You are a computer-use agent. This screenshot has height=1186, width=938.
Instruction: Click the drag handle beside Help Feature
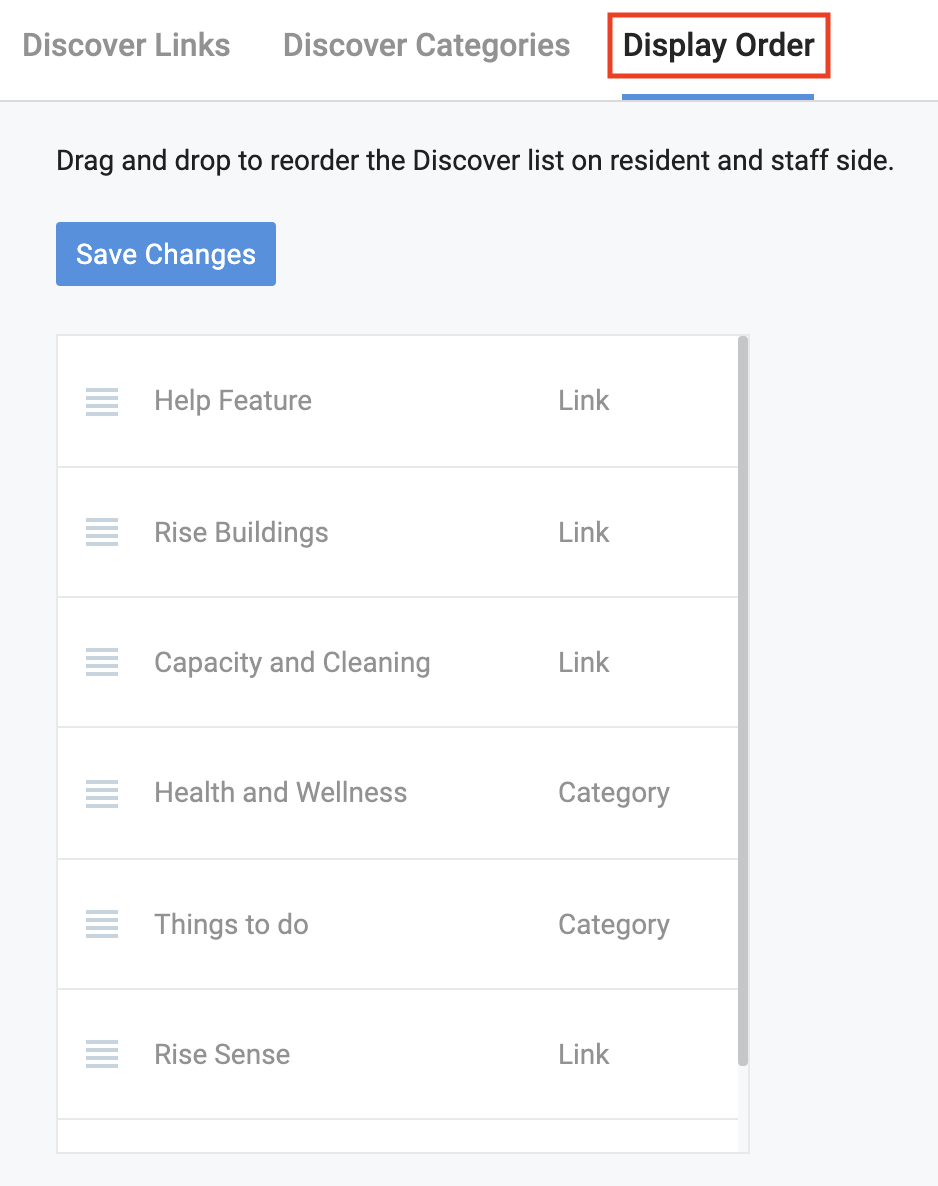point(102,402)
